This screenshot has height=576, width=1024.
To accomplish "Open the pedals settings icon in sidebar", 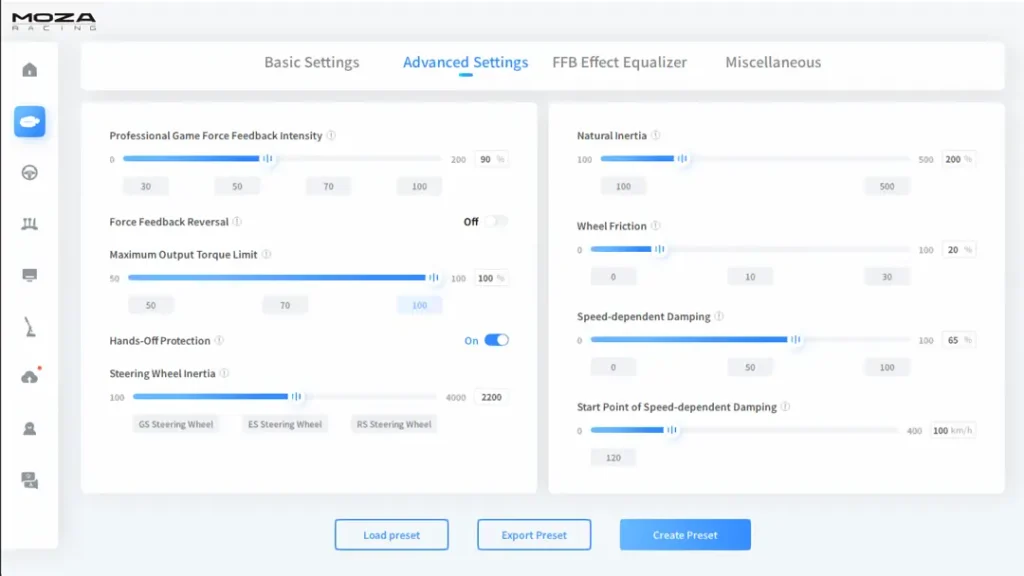I will coord(29,223).
